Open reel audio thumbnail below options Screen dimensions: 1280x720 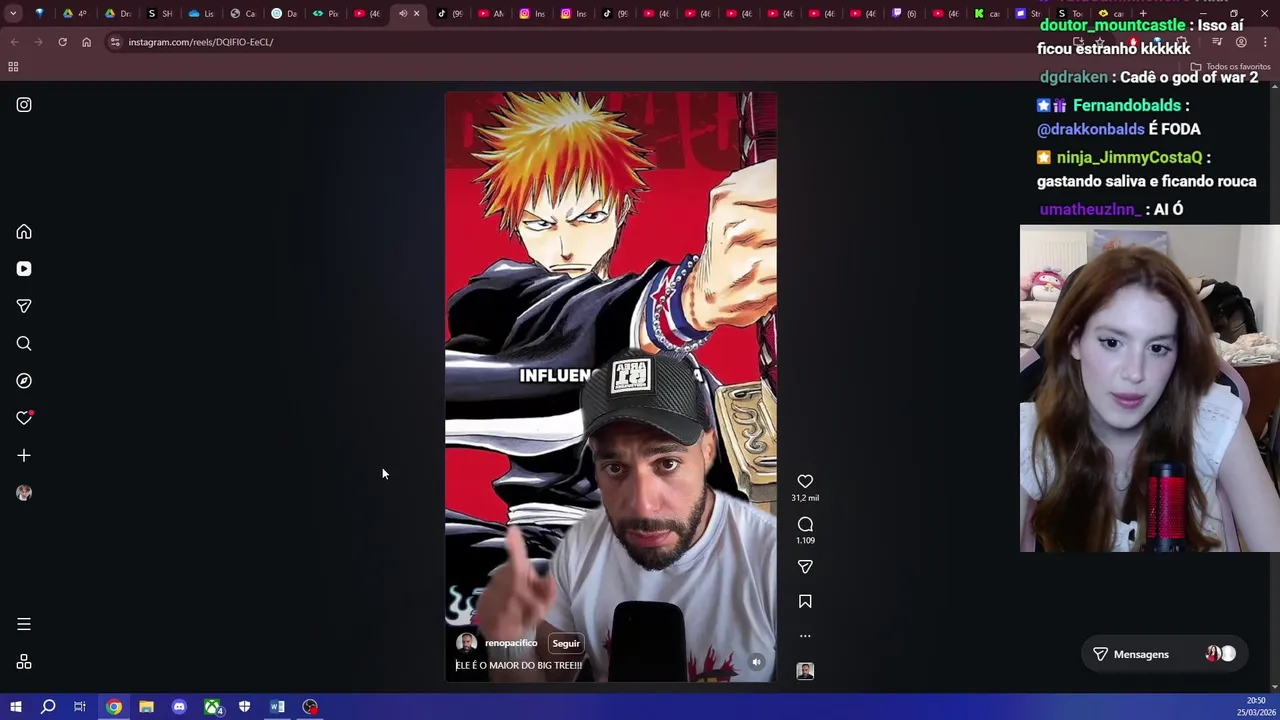click(805, 671)
